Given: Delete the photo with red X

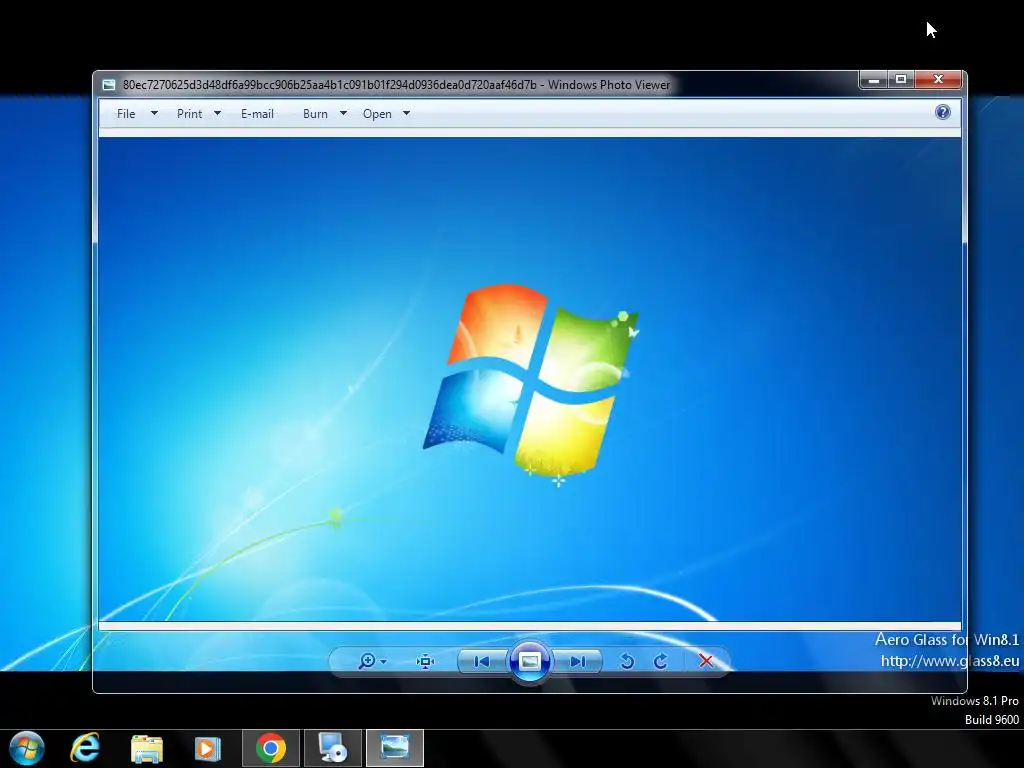Looking at the screenshot, I should 706,661.
